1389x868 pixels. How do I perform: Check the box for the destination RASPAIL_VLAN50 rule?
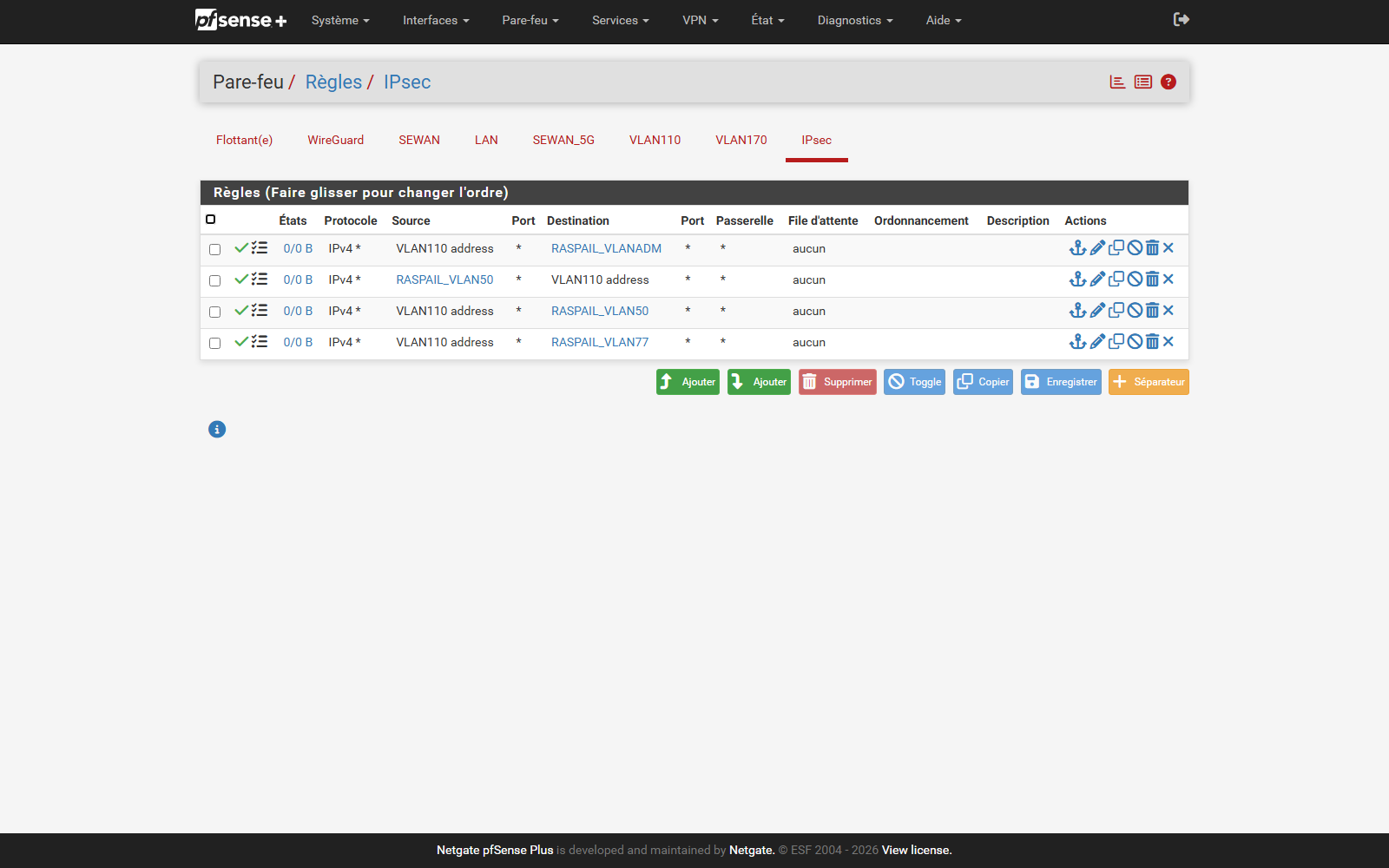click(x=214, y=312)
